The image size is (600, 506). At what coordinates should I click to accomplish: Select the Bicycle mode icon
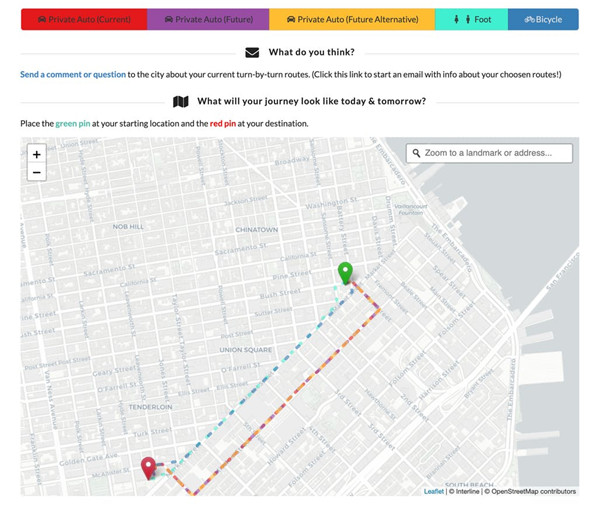[529, 19]
